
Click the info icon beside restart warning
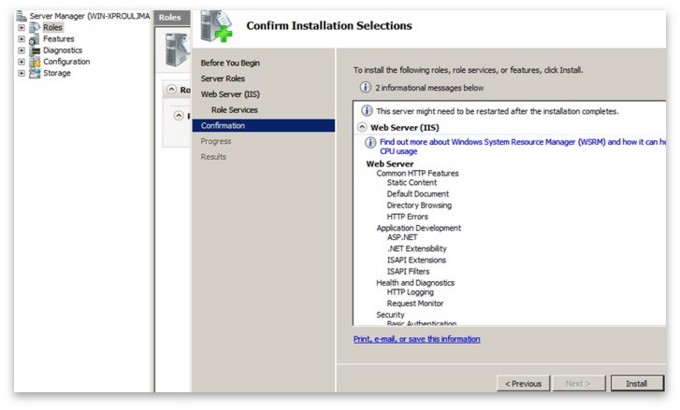tap(367, 111)
